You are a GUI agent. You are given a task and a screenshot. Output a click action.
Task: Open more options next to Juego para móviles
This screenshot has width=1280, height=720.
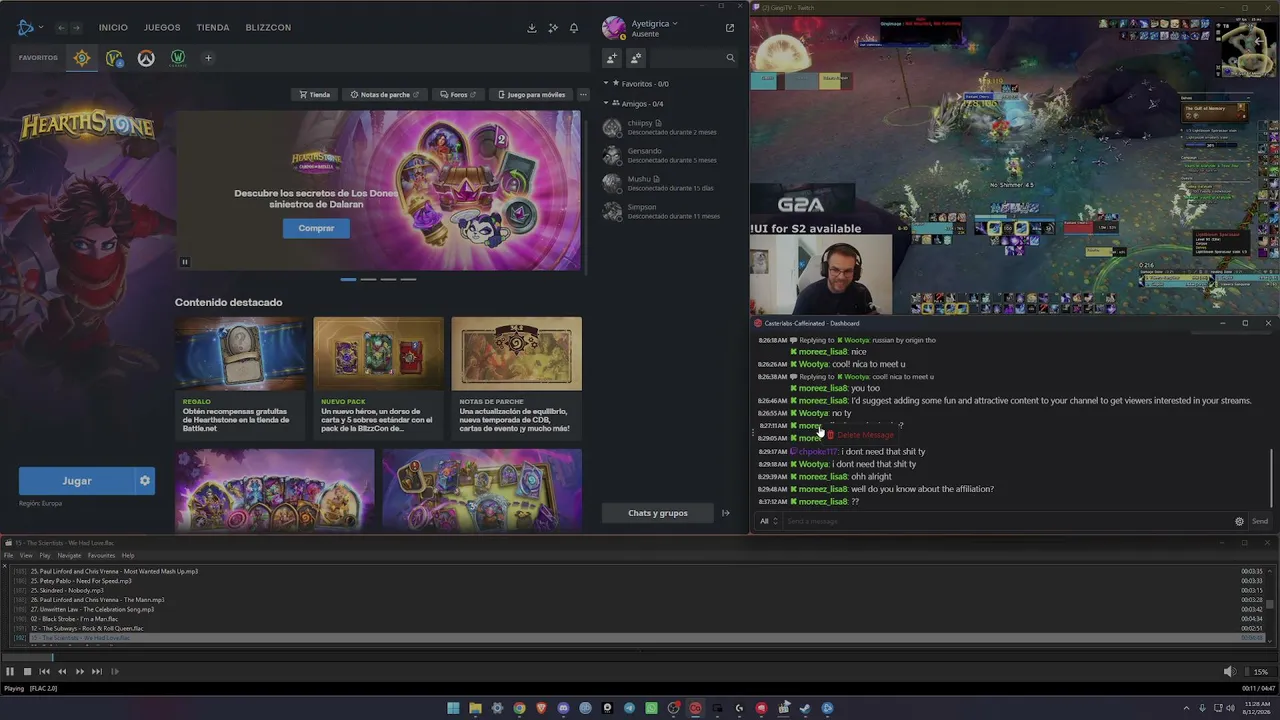[583, 95]
